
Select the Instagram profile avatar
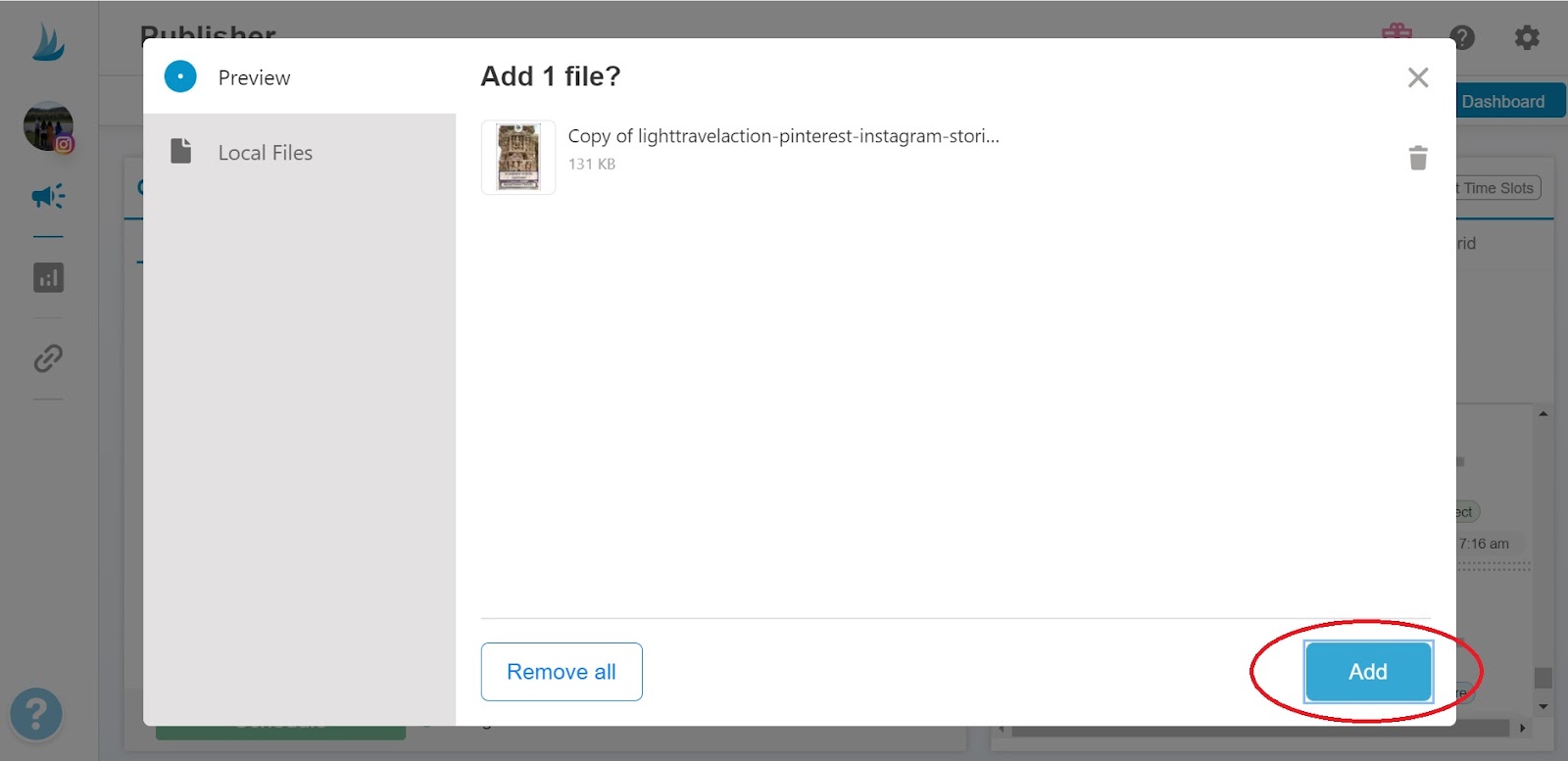click(x=48, y=126)
